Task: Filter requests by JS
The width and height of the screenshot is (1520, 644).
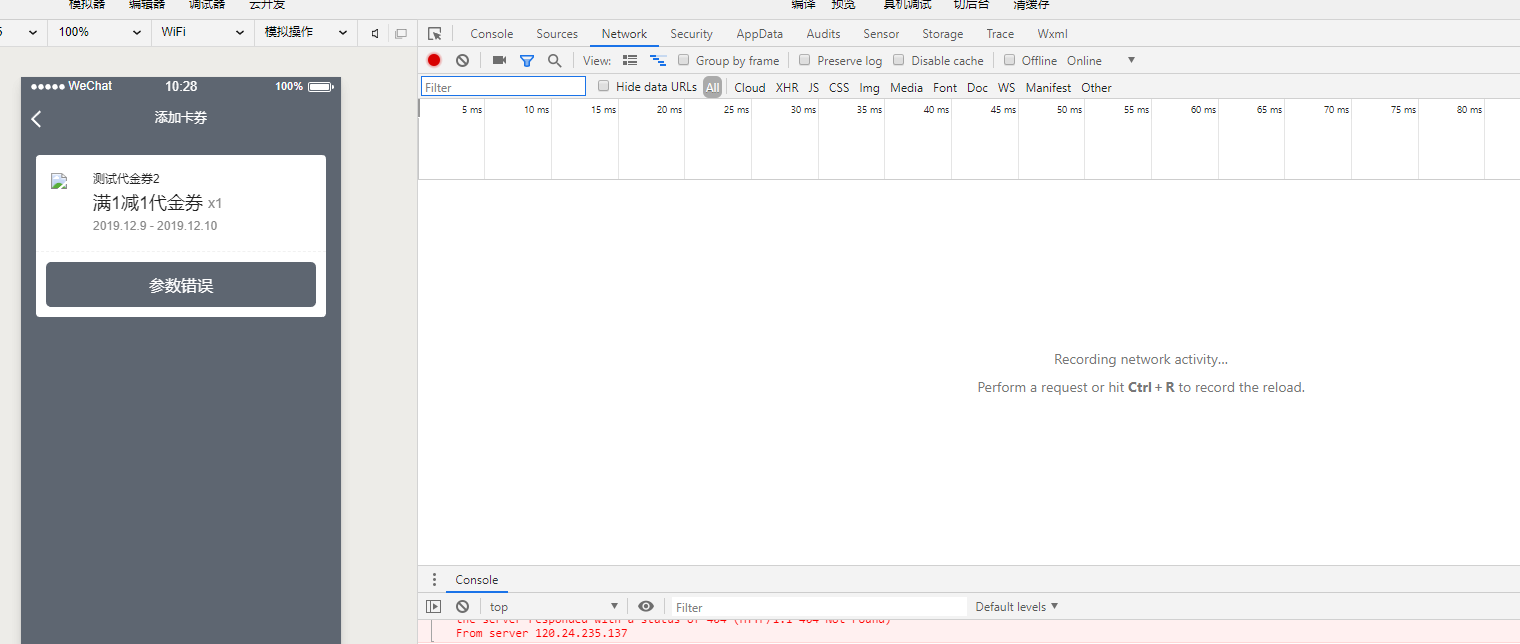Action: click(x=813, y=88)
